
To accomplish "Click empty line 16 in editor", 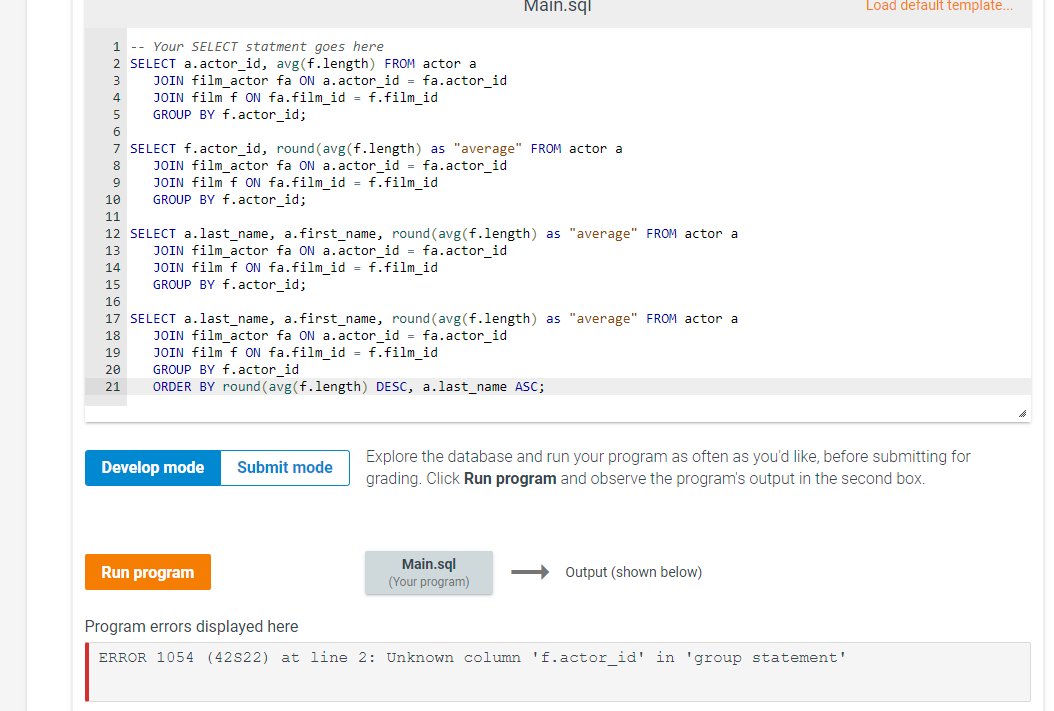I will 578,302.
